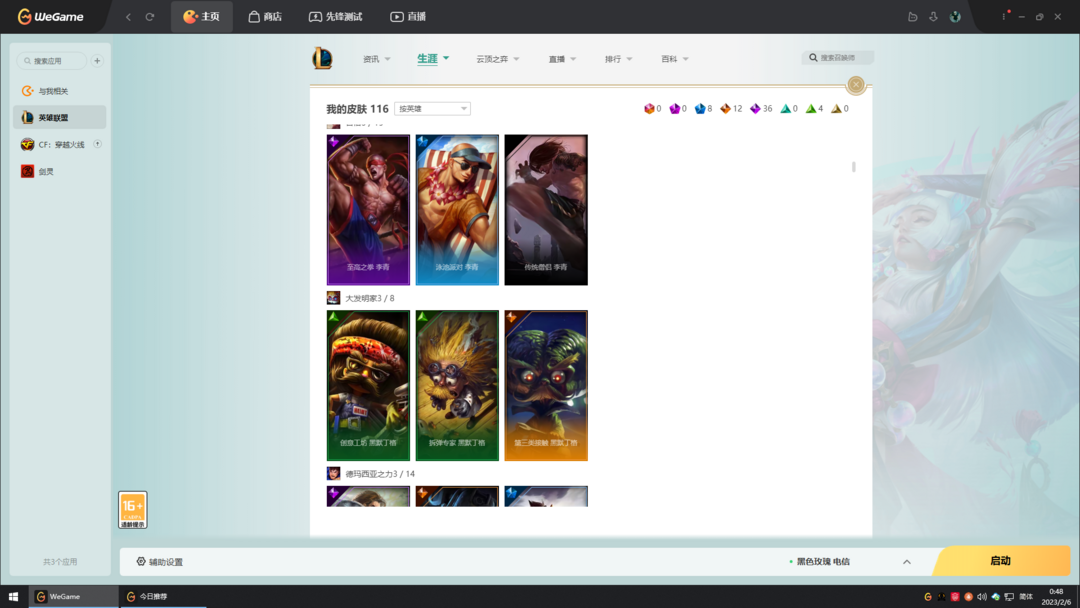
Task: Open the three-dot more menu with red dot
Action: pos(1004,16)
